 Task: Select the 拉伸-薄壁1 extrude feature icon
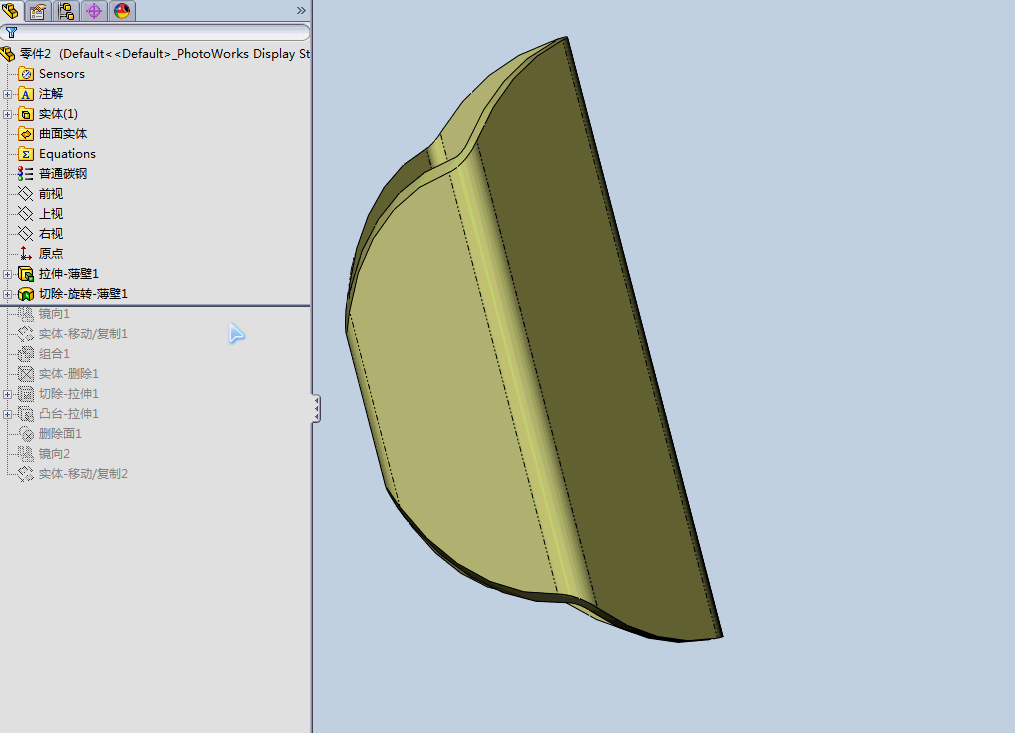(26, 274)
